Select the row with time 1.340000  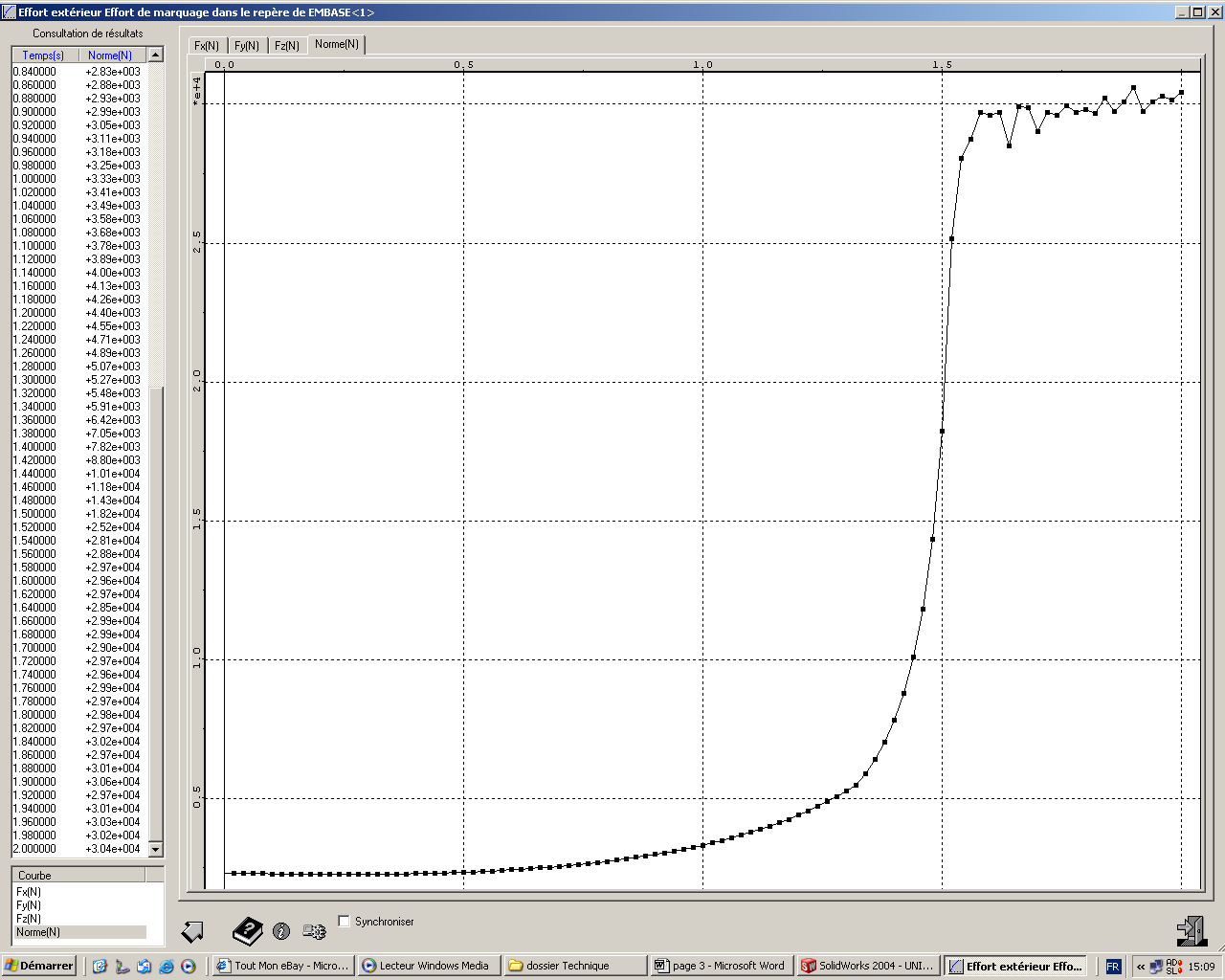coord(79,407)
